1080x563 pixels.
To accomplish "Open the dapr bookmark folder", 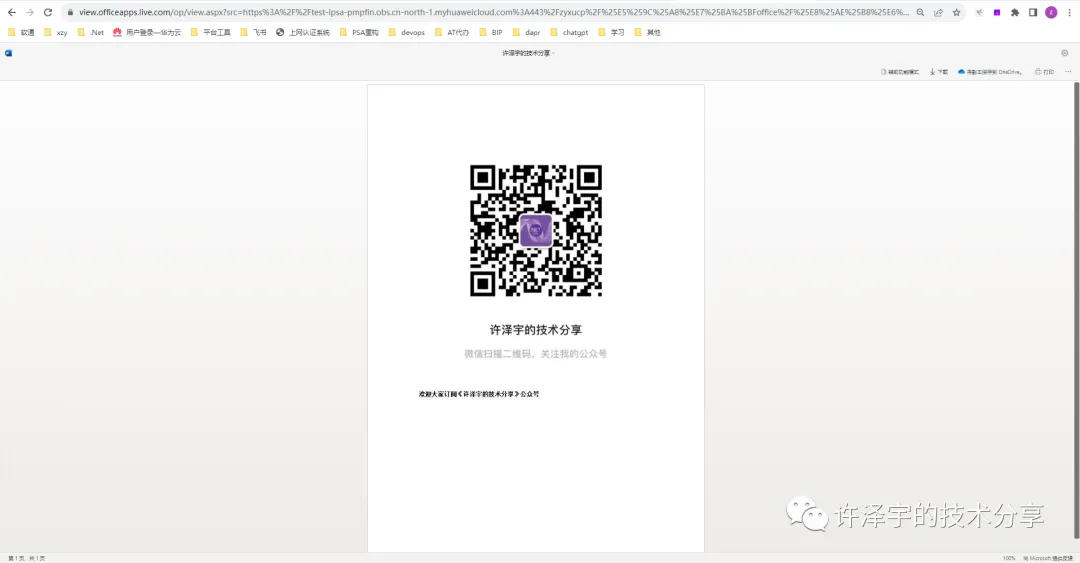I will (x=527, y=32).
